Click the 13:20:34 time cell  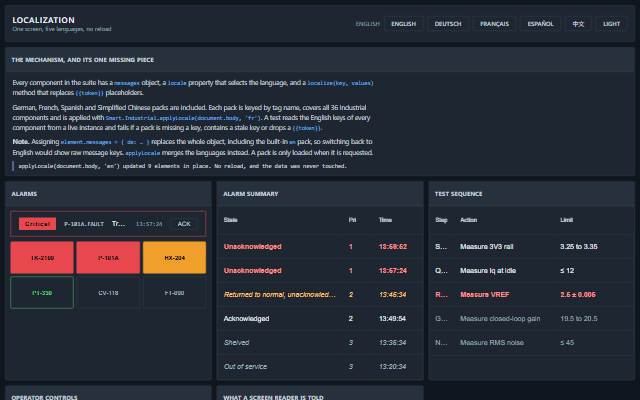[x=392, y=367]
